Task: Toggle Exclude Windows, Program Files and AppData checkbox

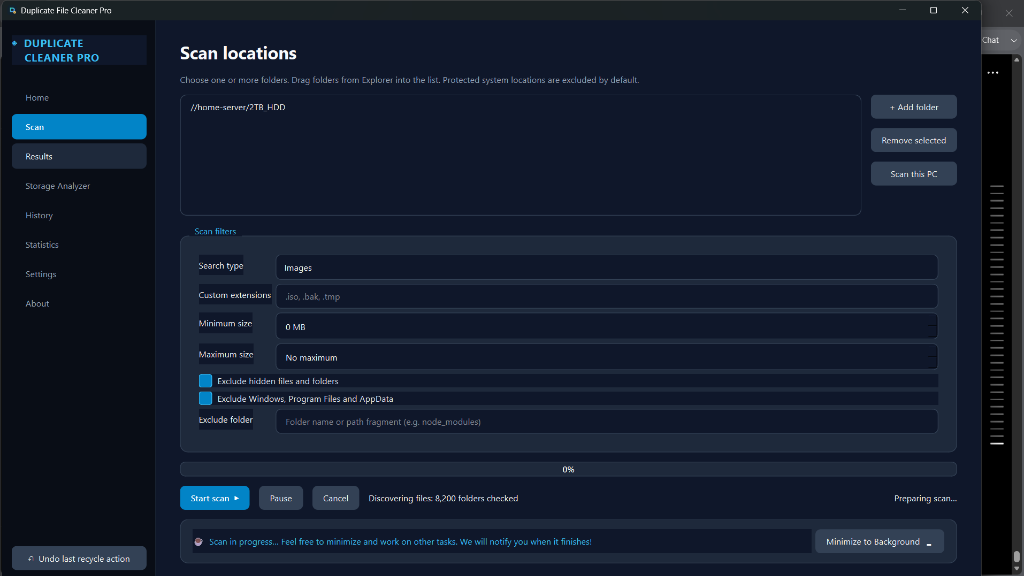Action: tap(205, 398)
